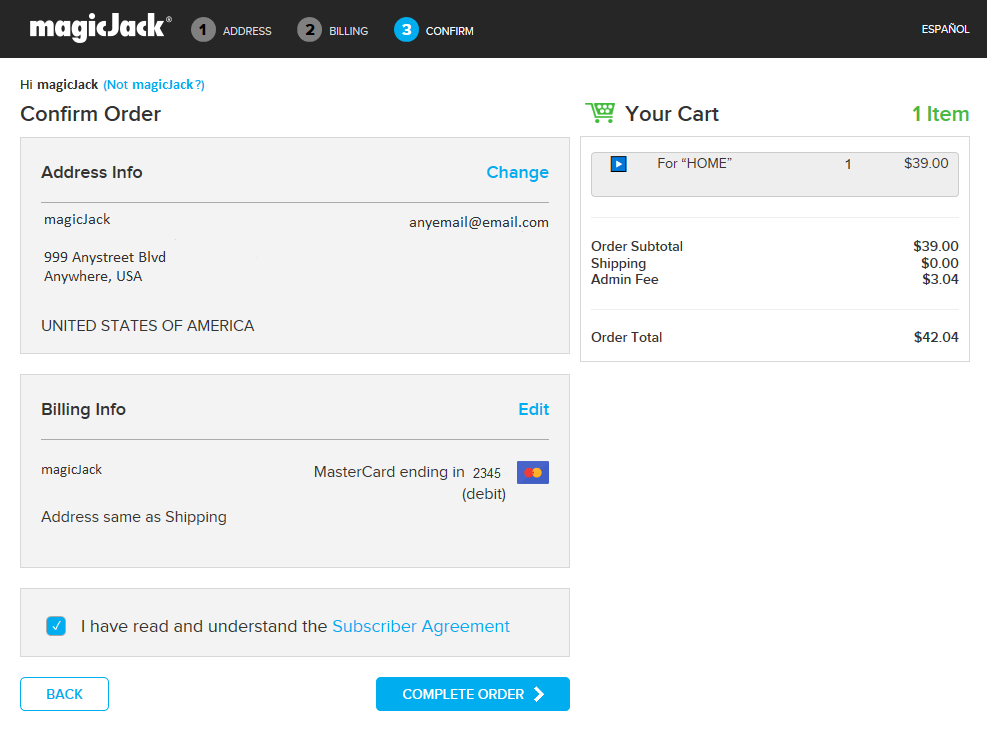Go to the Billing step label
Image resolution: width=987 pixels, height=741 pixels.
[x=349, y=31]
